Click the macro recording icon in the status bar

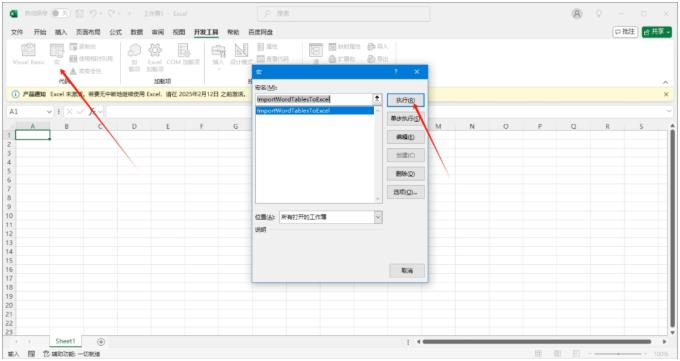31,354
